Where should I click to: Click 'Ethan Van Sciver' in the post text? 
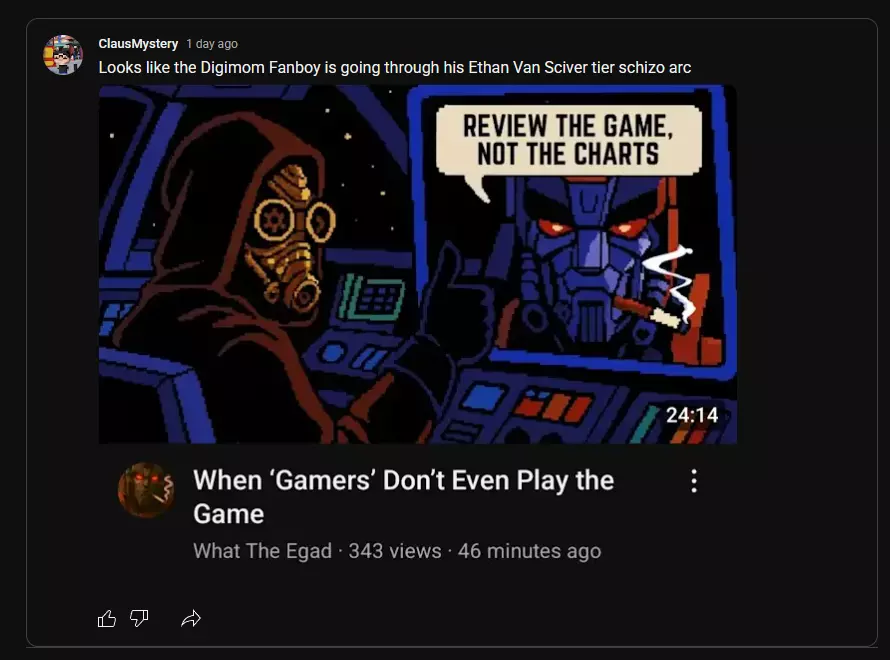(x=527, y=68)
